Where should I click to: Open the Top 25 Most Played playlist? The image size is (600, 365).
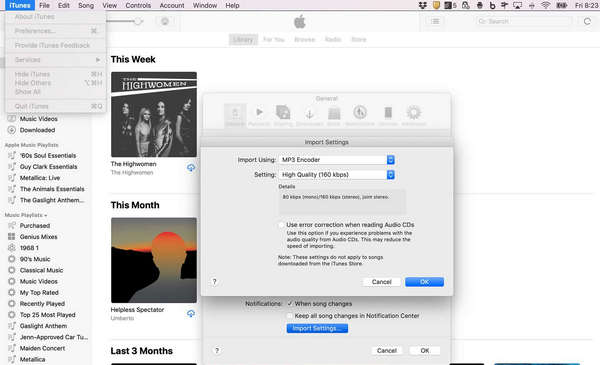47,315
